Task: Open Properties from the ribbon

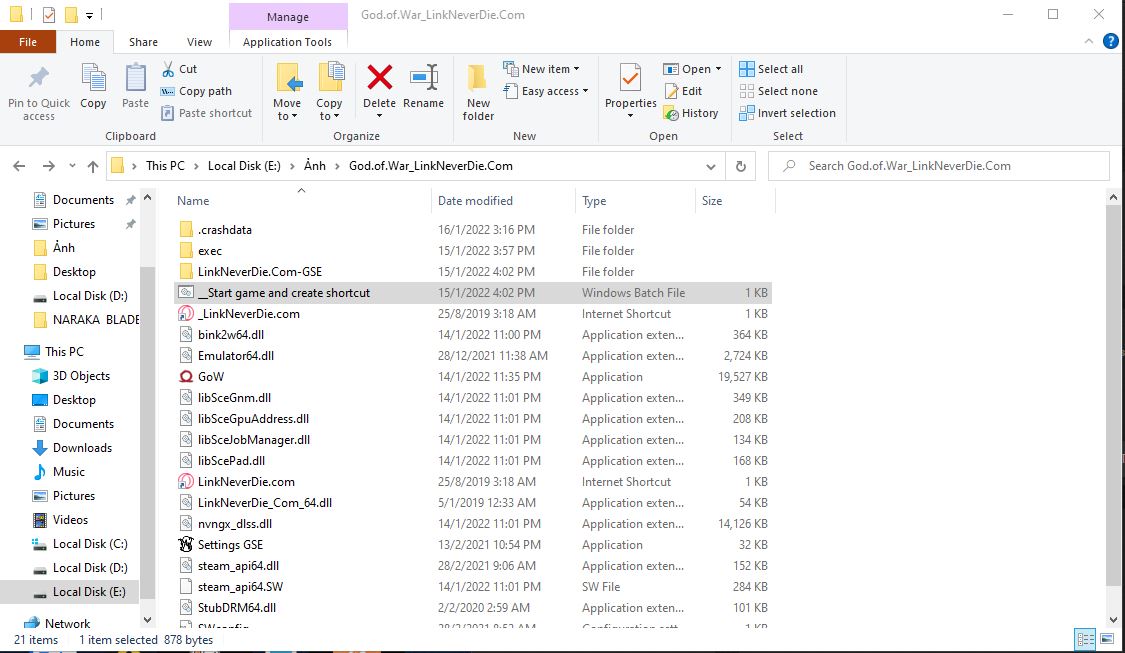Action: 630,88
